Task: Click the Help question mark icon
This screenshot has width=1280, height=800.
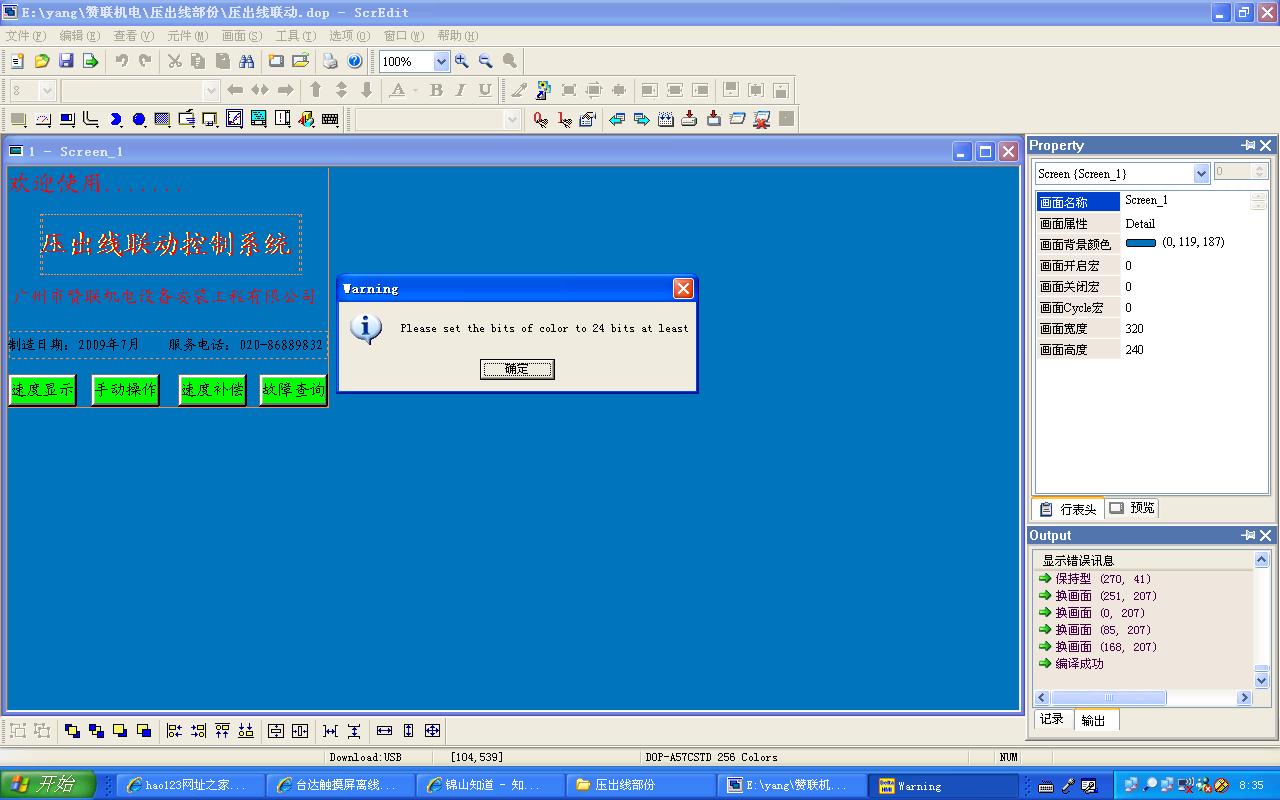Action: click(x=354, y=61)
